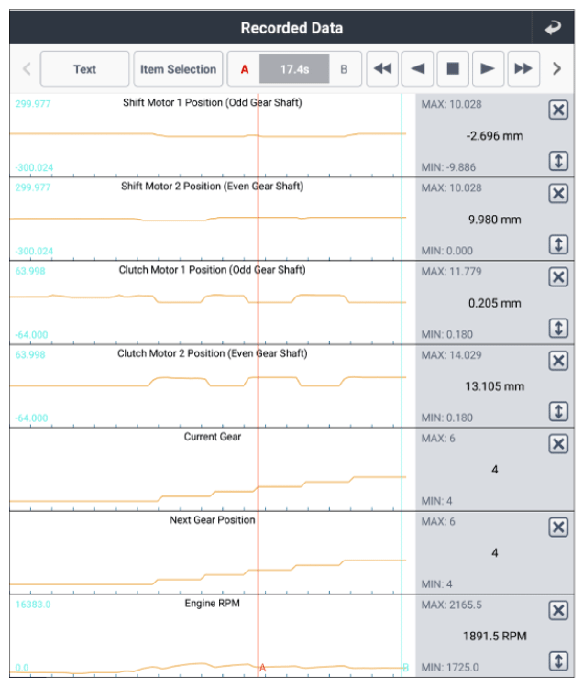This screenshot has width=585, height=687.
Task: Play the recorded data forward
Action: click(x=488, y=69)
